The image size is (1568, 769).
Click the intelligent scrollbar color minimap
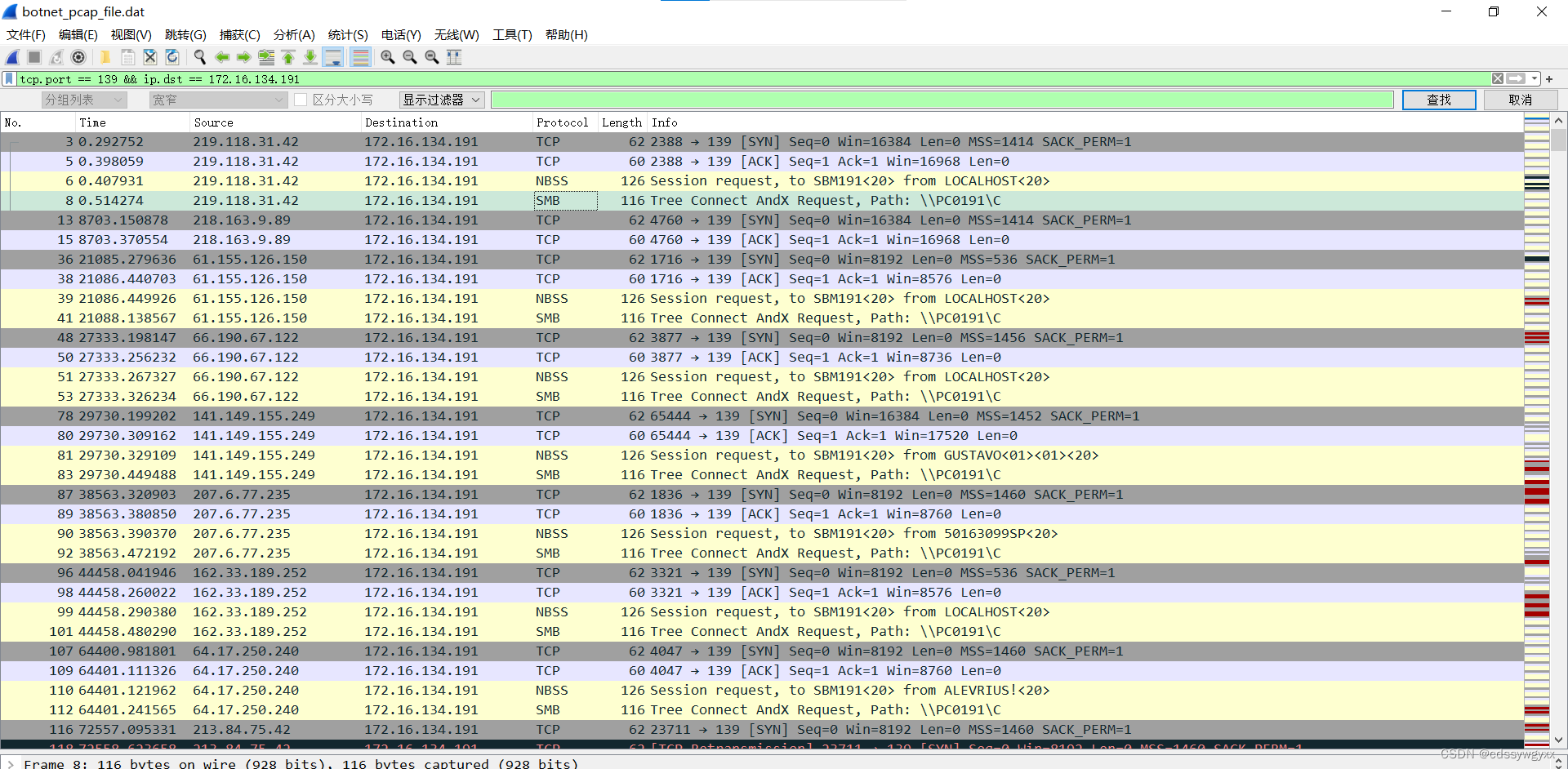[1537, 430]
